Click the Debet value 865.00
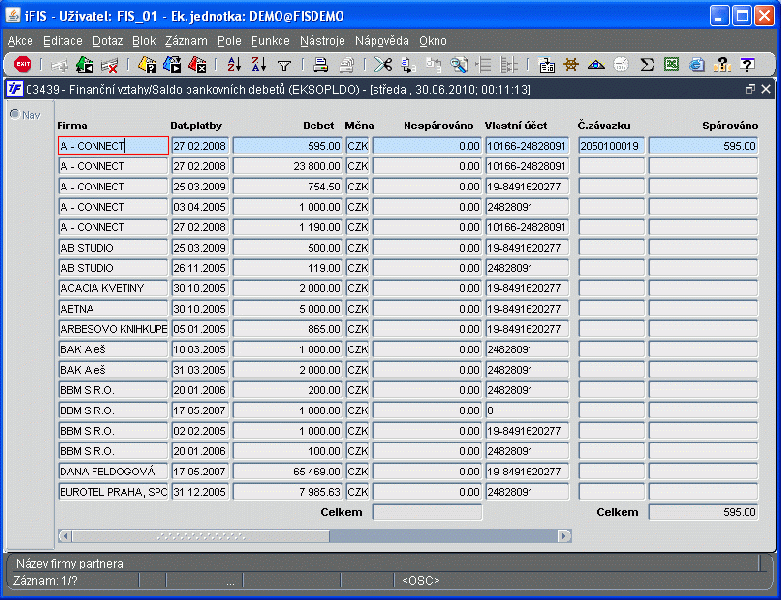Viewport: 781px width, 600px height. 288,329
